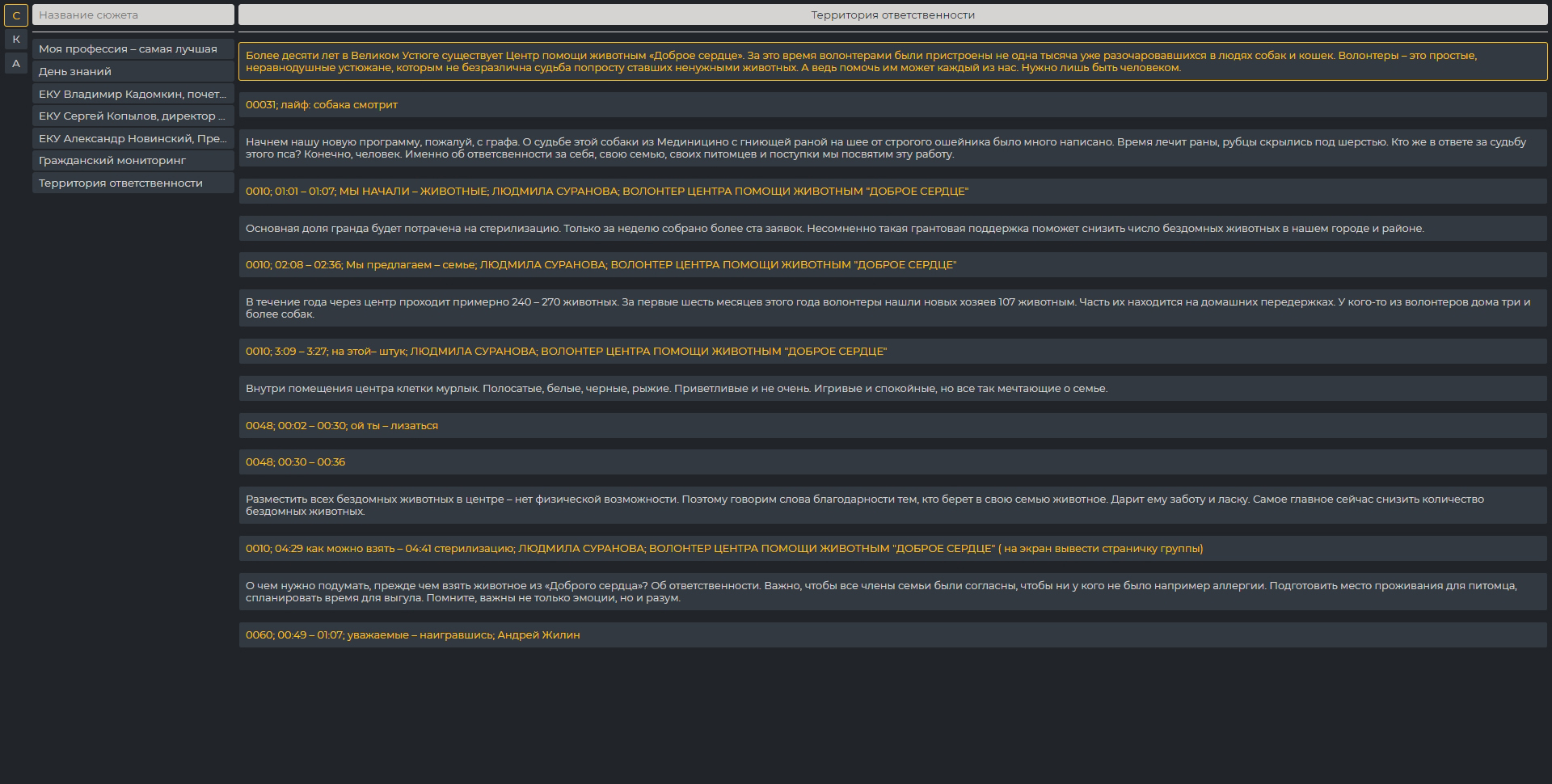The width and height of the screenshot is (1552, 784).
Task: Click the '0048; 00:02 – 00:30; ой ты – лизаться' row
Action: pyautogui.click(x=892, y=426)
